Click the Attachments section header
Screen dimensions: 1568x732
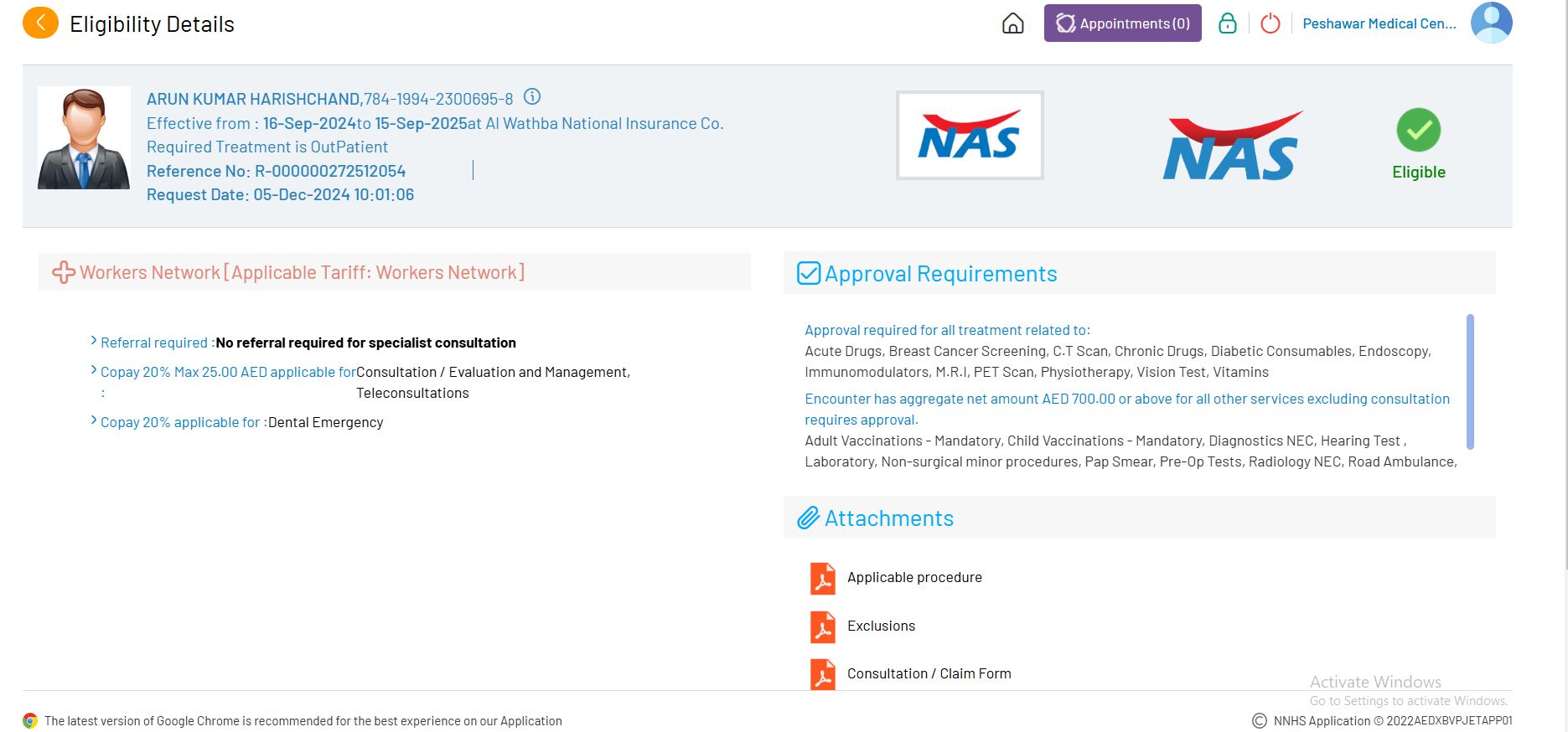point(888,518)
